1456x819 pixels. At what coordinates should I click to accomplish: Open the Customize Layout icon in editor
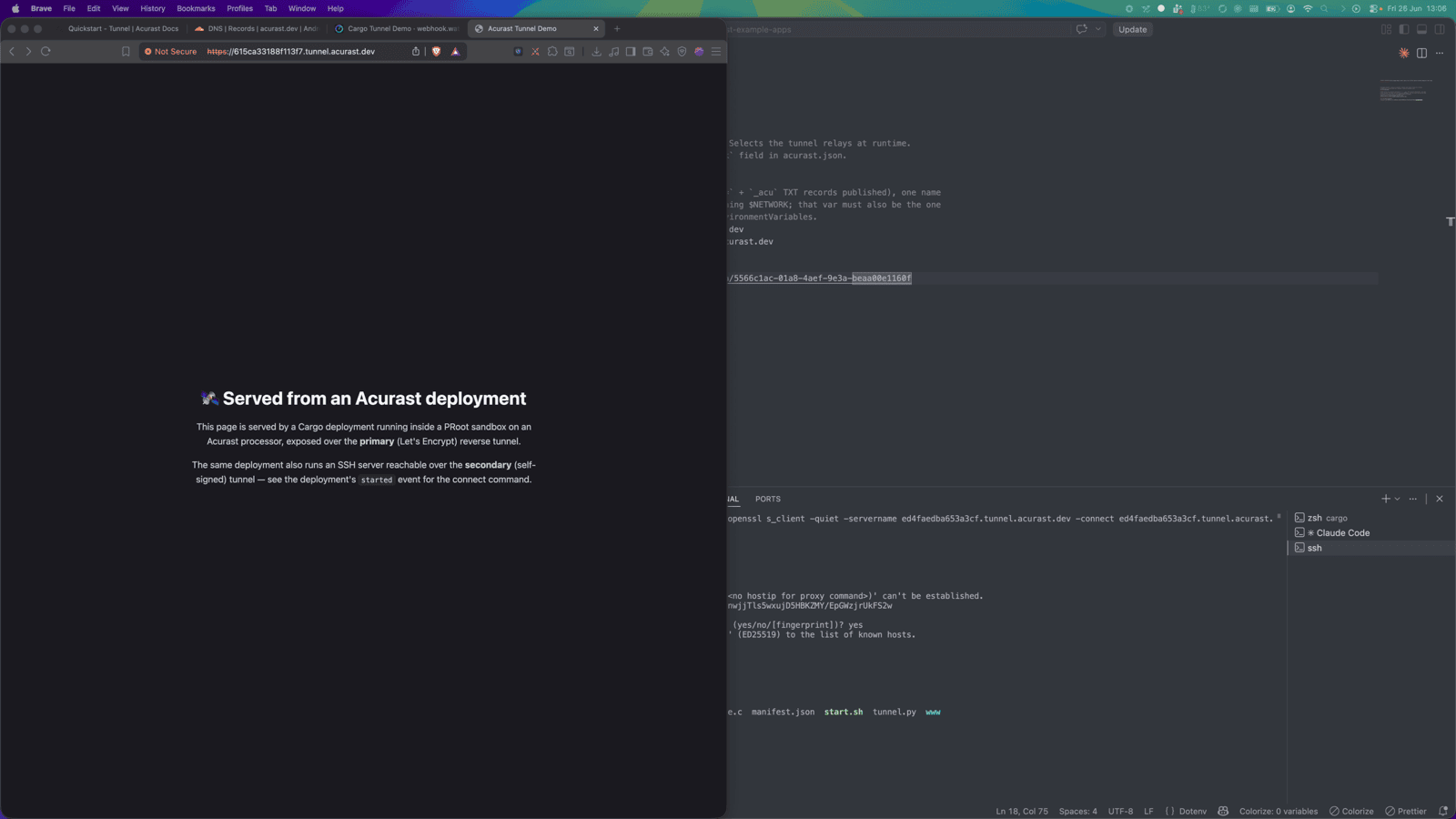pyautogui.click(x=1386, y=29)
